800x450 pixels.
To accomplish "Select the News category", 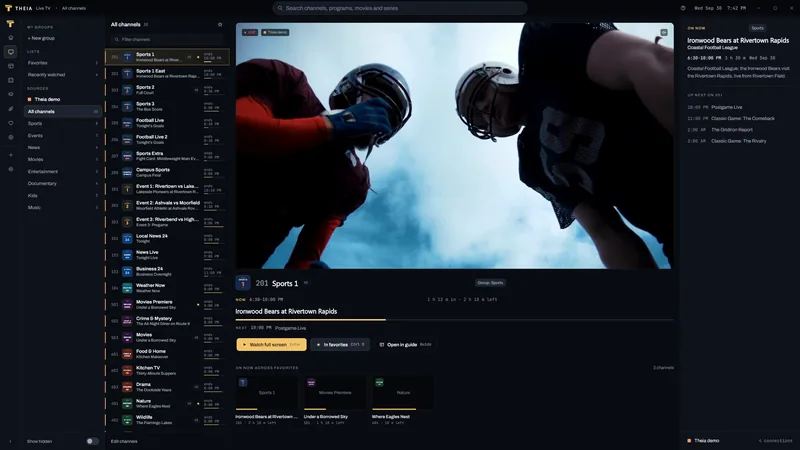I will (62, 147).
